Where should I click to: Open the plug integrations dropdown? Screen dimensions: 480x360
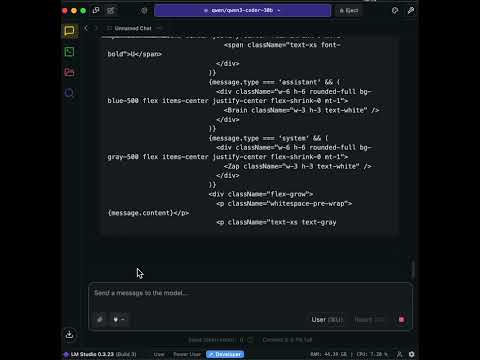tap(119, 319)
